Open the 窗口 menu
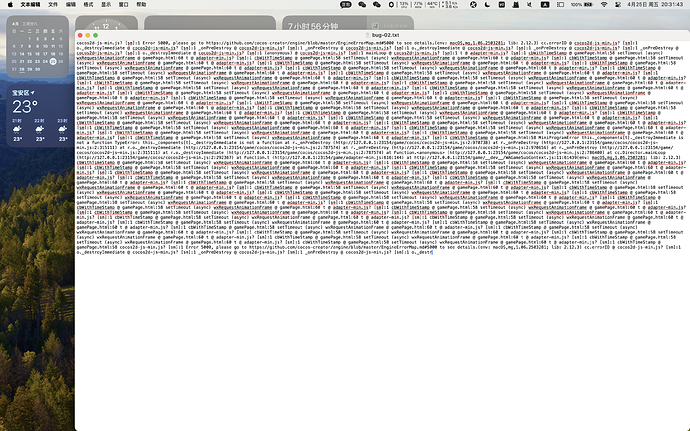690x431 pixels. pos(124,4)
